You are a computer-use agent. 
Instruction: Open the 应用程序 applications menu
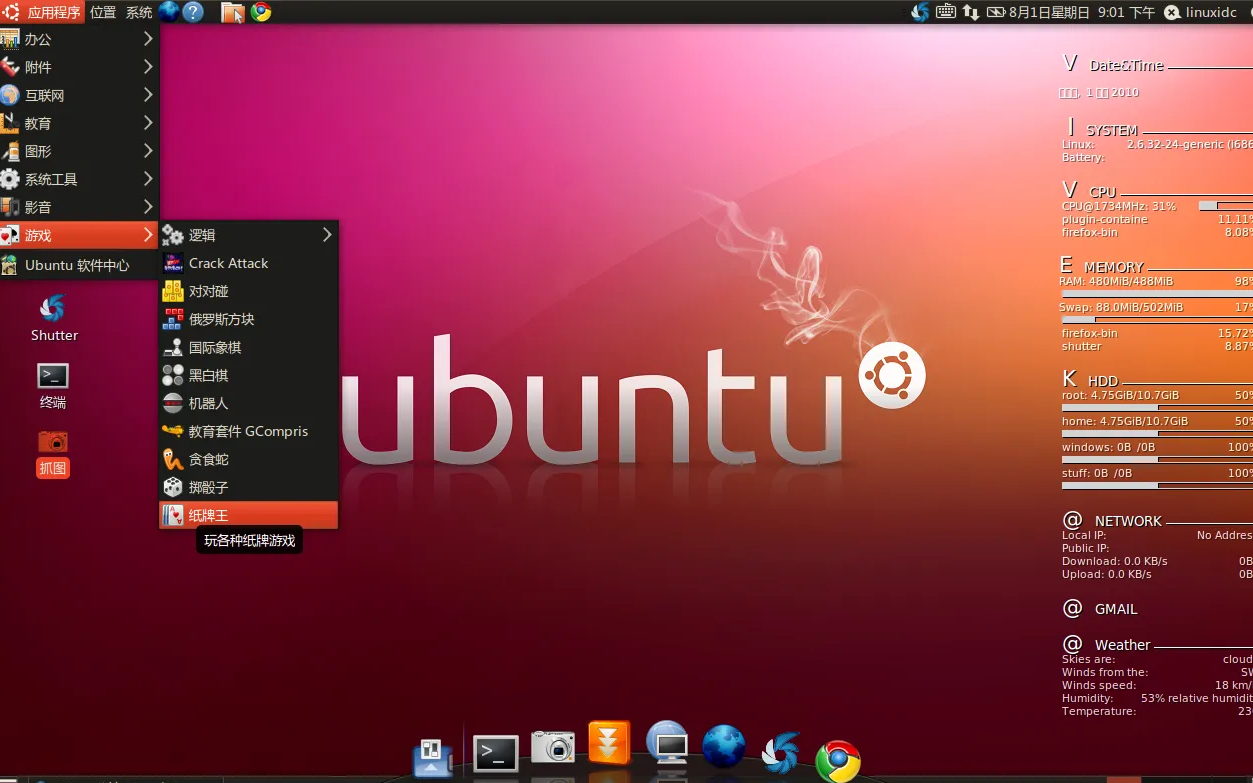point(42,12)
